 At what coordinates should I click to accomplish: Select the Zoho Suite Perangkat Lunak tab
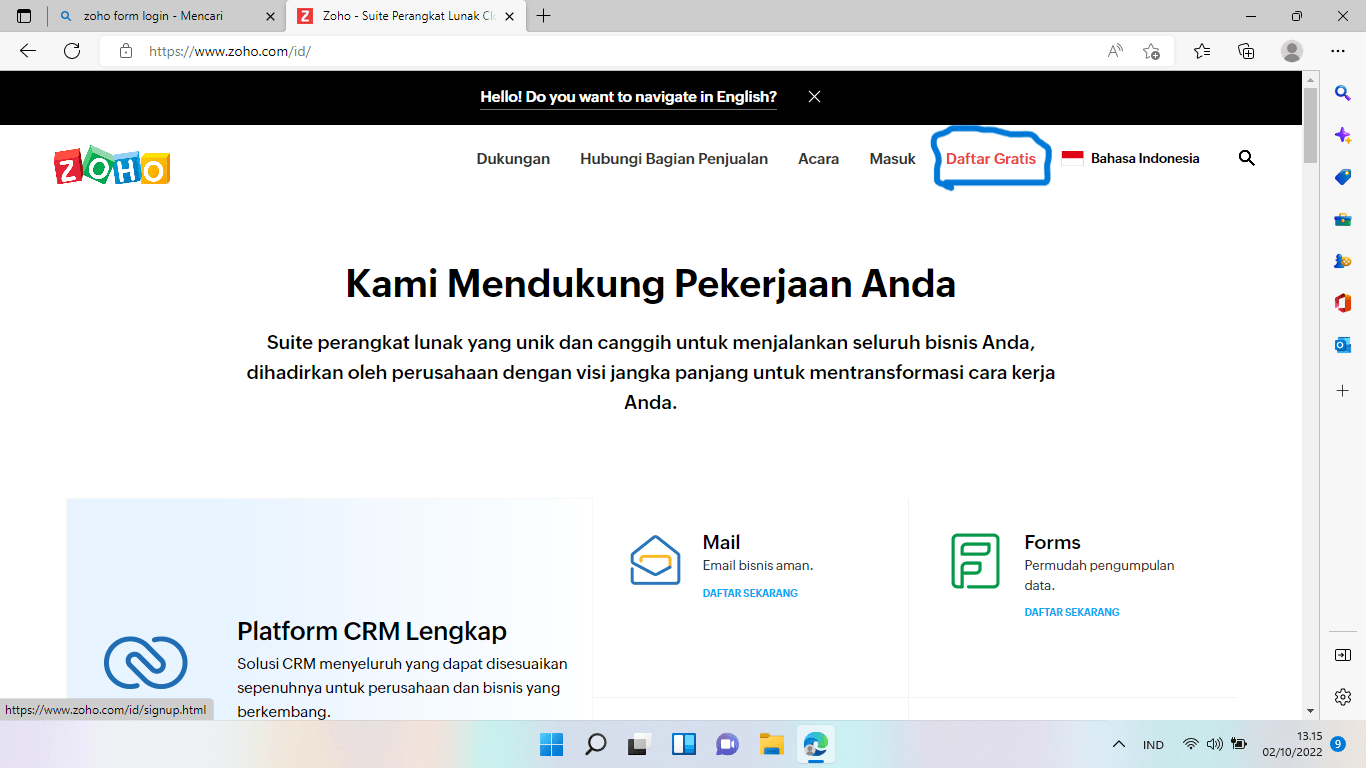tap(405, 16)
